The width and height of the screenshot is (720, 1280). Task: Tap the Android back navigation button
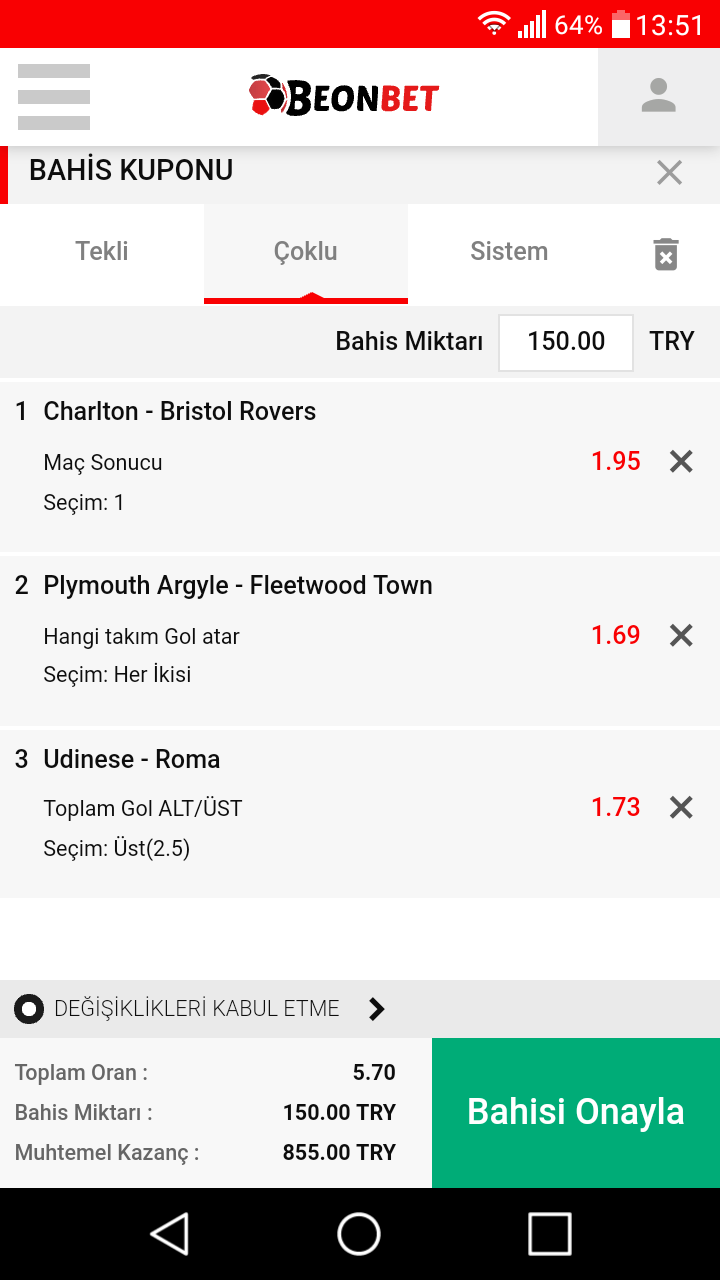coord(170,1234)
